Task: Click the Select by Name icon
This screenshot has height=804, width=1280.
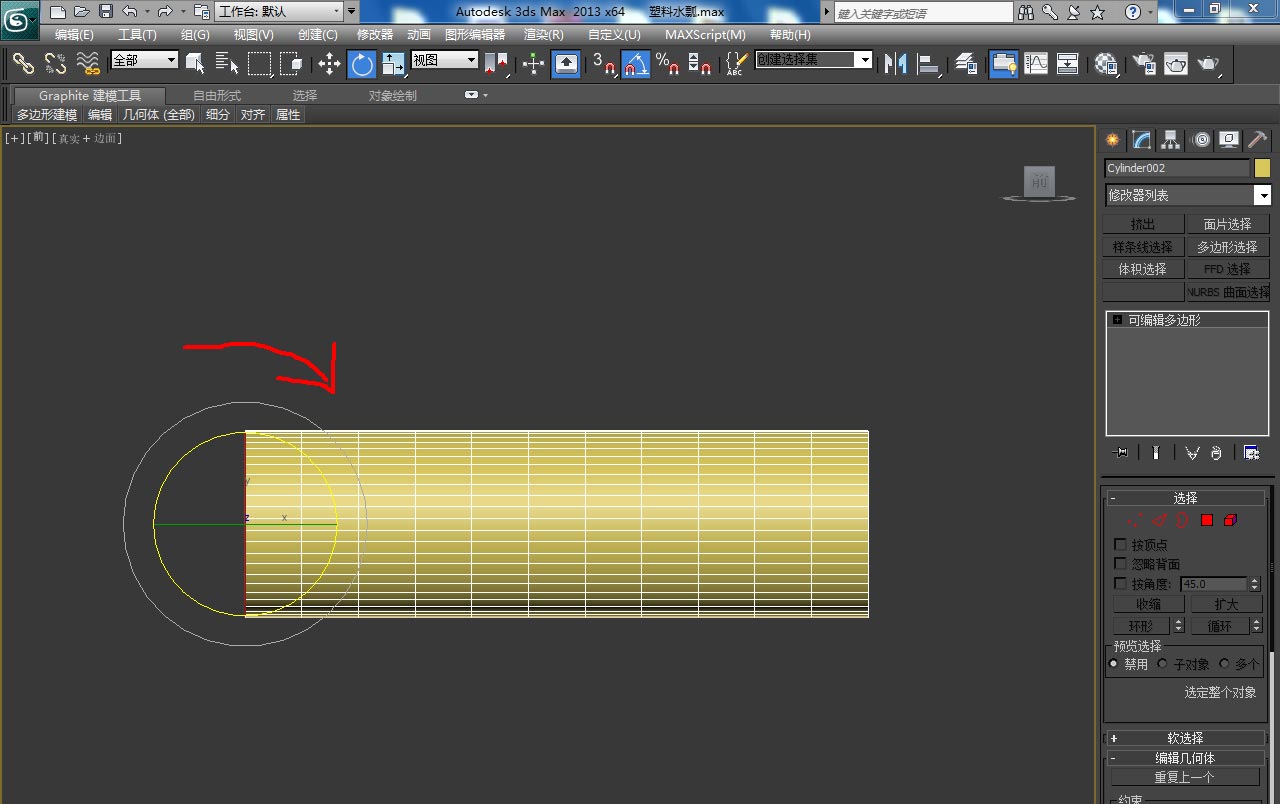Action: pyautogui.click(x=227, y=64)
